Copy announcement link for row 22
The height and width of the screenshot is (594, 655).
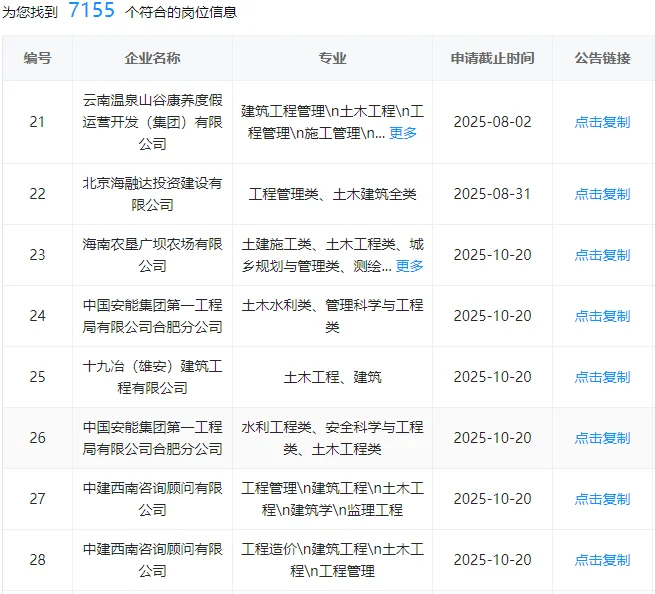[x=602, y=194]
